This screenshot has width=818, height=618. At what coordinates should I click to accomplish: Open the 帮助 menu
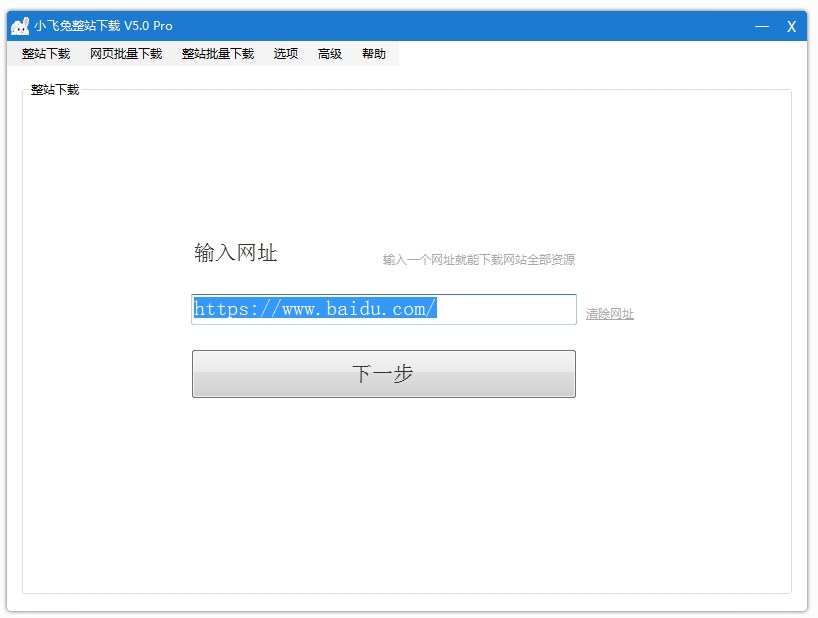(x=374, y=54)
